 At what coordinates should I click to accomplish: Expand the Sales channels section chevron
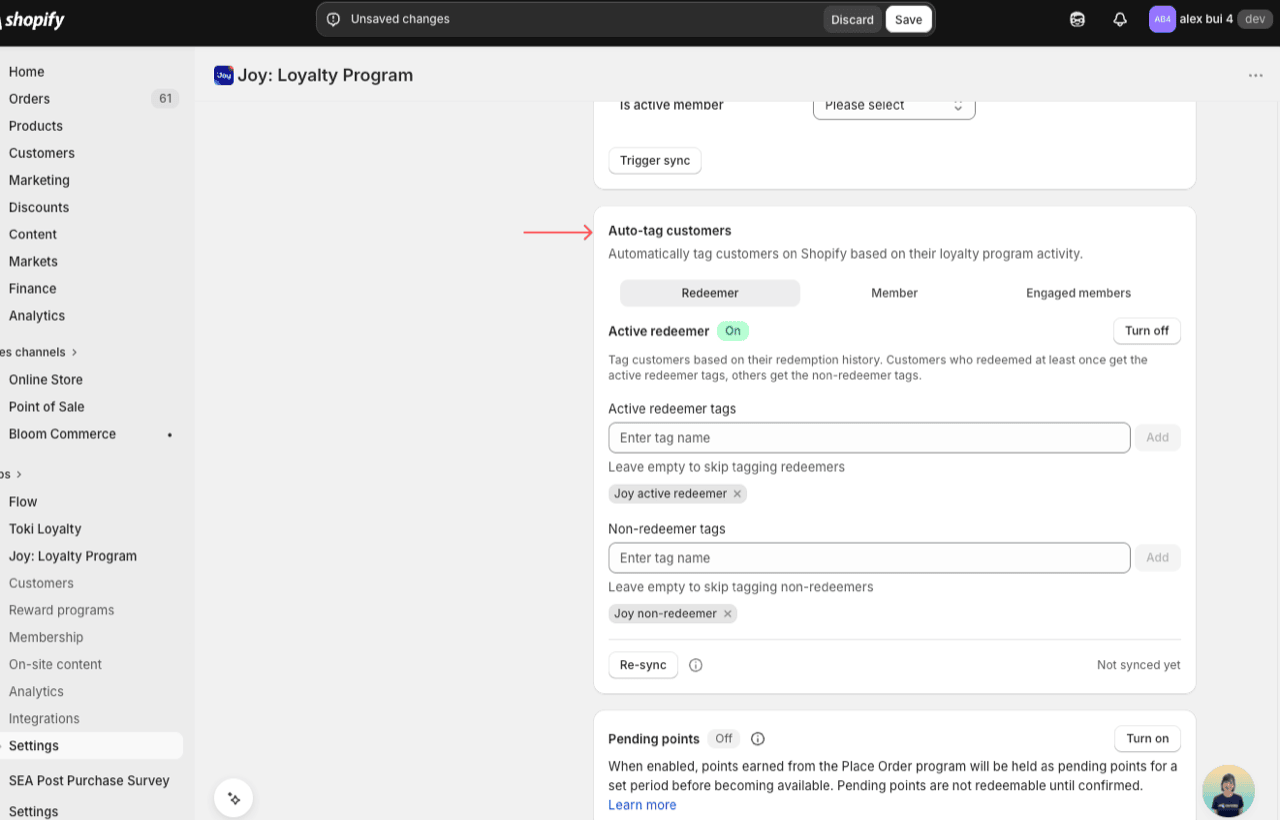click(74, 352)
